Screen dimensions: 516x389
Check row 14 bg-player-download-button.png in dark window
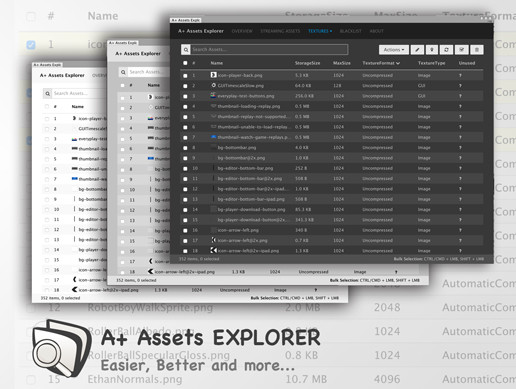pos(185,210)
